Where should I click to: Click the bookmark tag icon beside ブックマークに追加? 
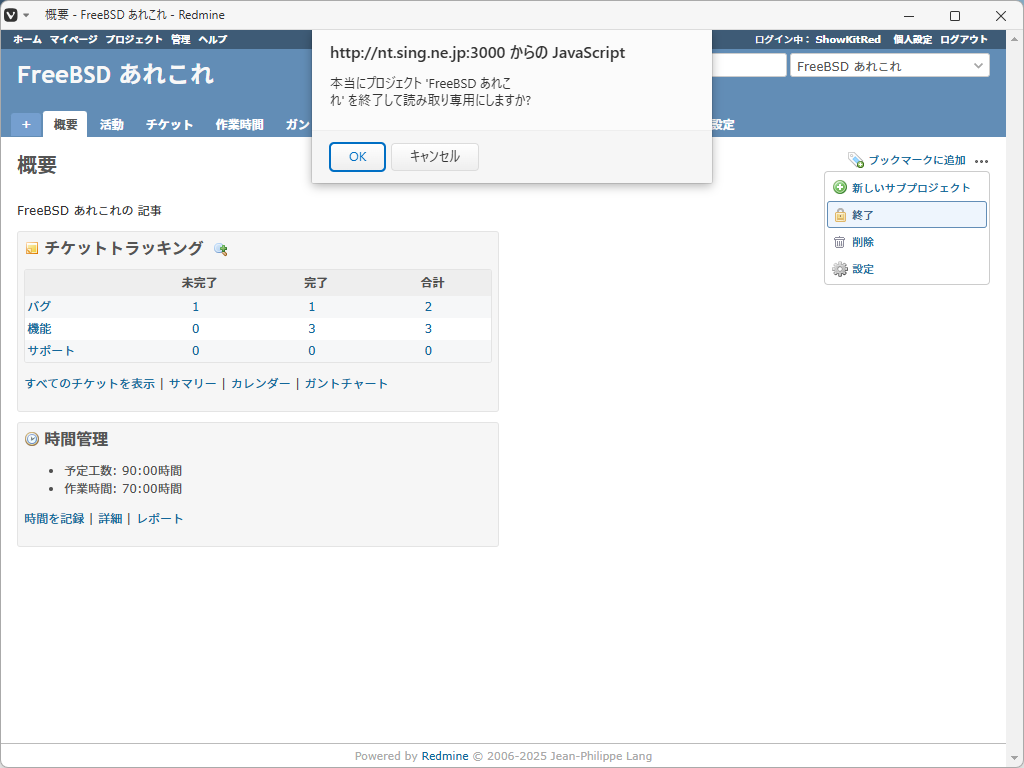856,160
